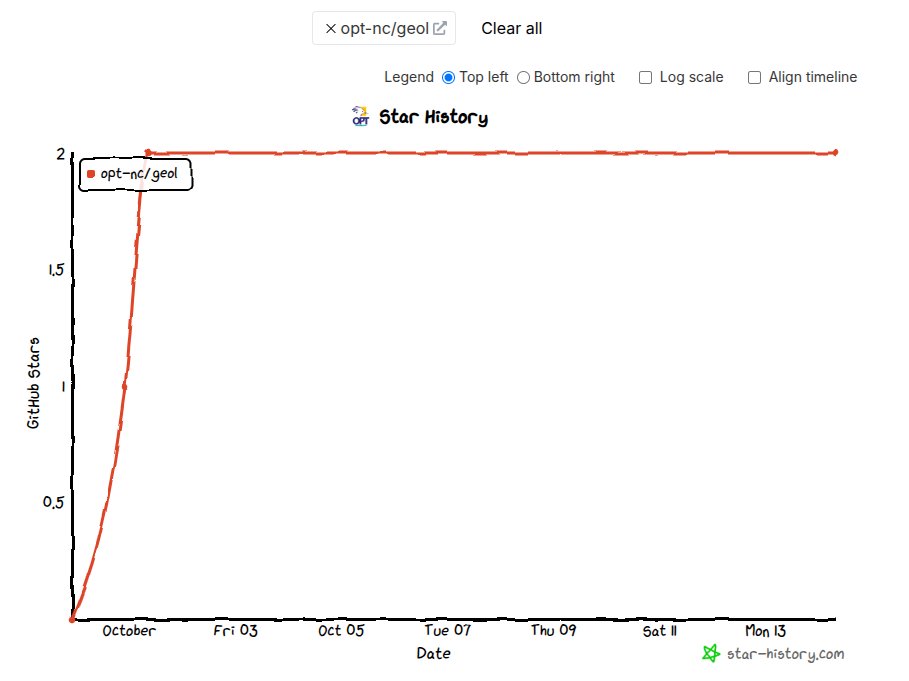Click the data point at chart origin
909x681 pixels.
[x=72, y=620]
